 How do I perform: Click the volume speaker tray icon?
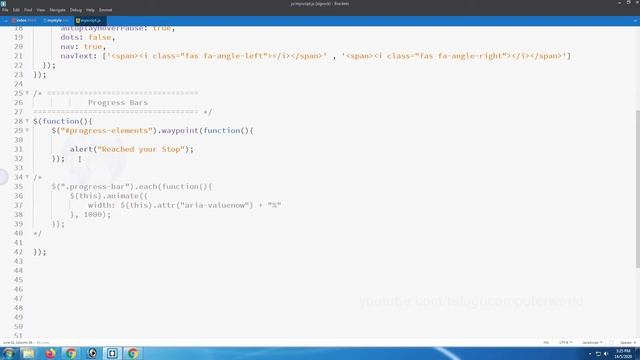(x=606, y=354)
